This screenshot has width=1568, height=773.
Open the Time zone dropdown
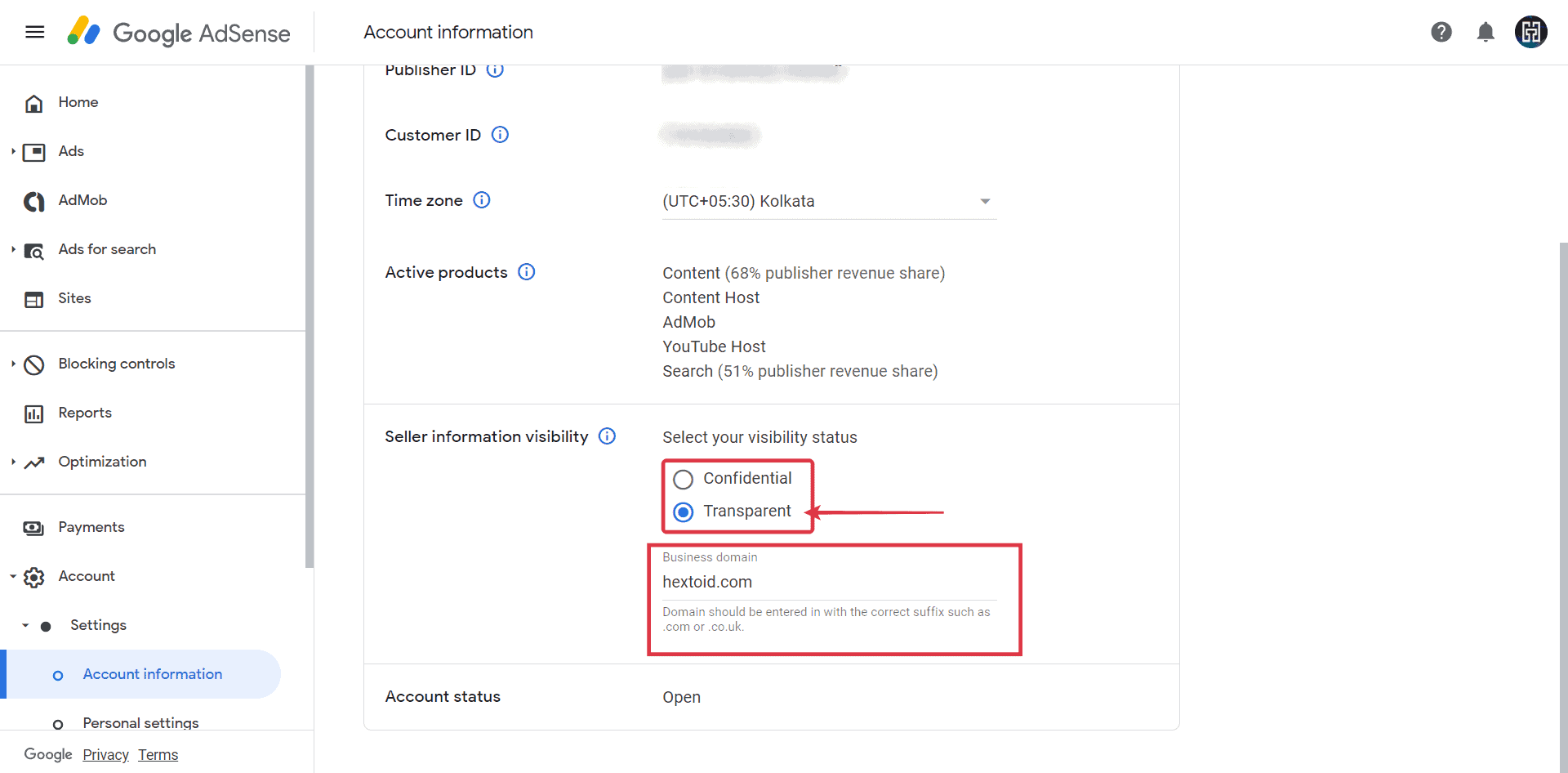pyautogui.click(x=829, y=201)
